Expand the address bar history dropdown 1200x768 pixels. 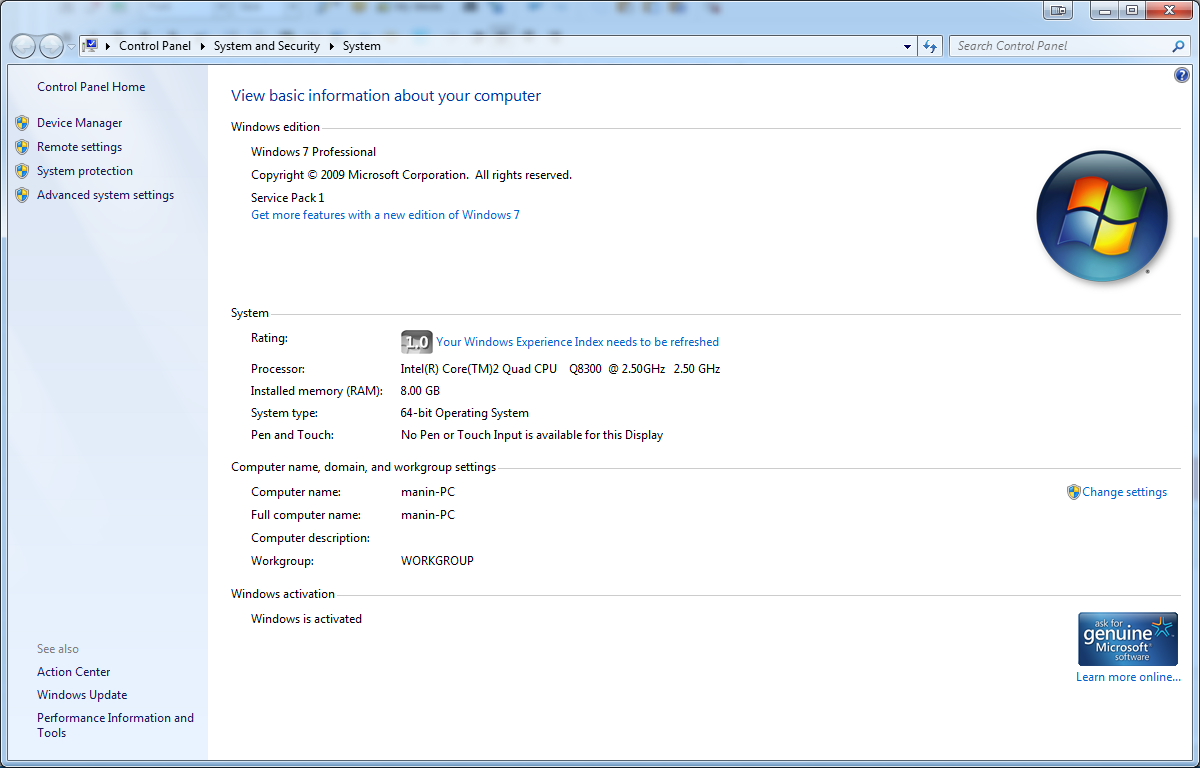908,46
